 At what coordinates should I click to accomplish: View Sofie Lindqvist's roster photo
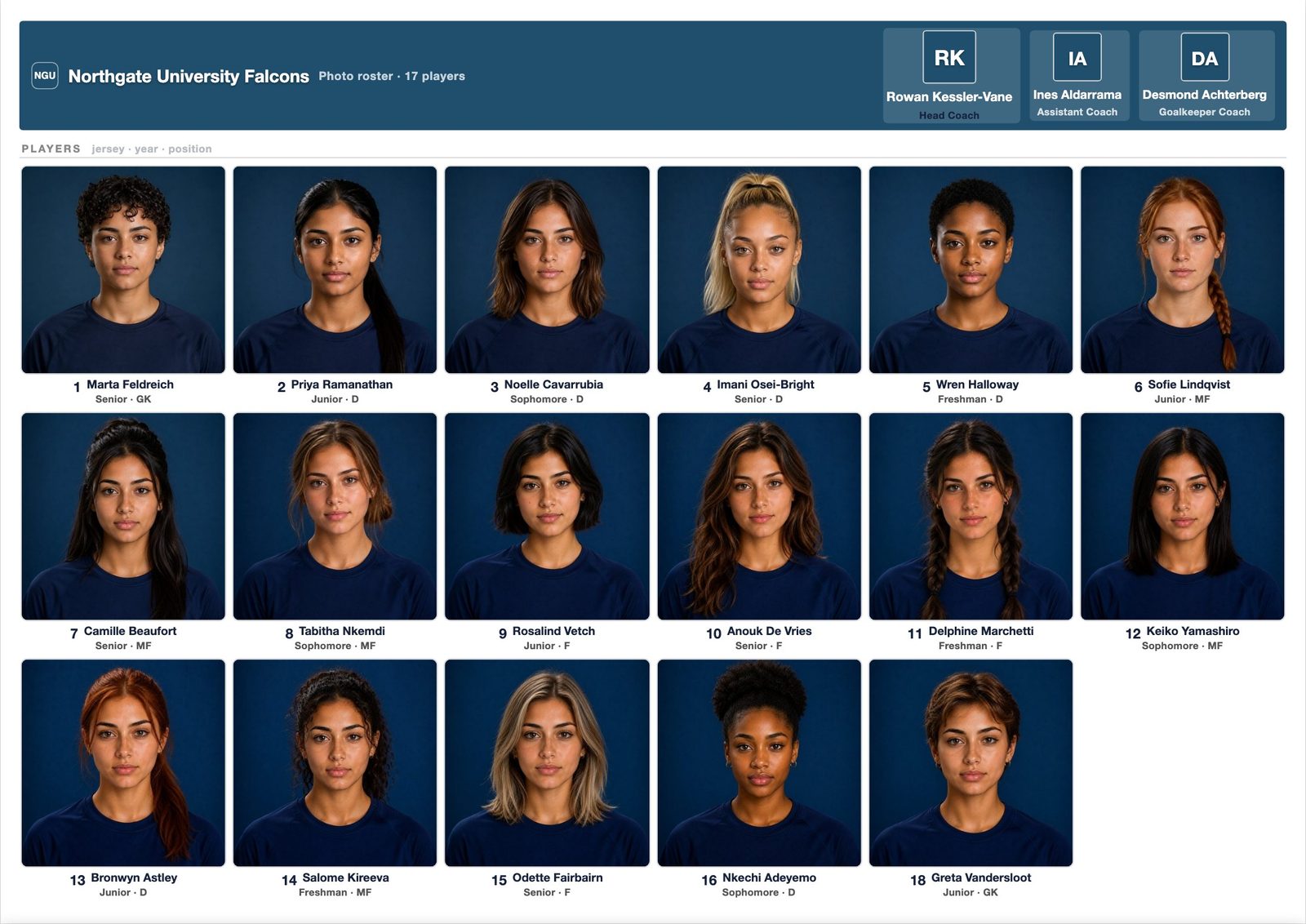tap(1183, 269)
